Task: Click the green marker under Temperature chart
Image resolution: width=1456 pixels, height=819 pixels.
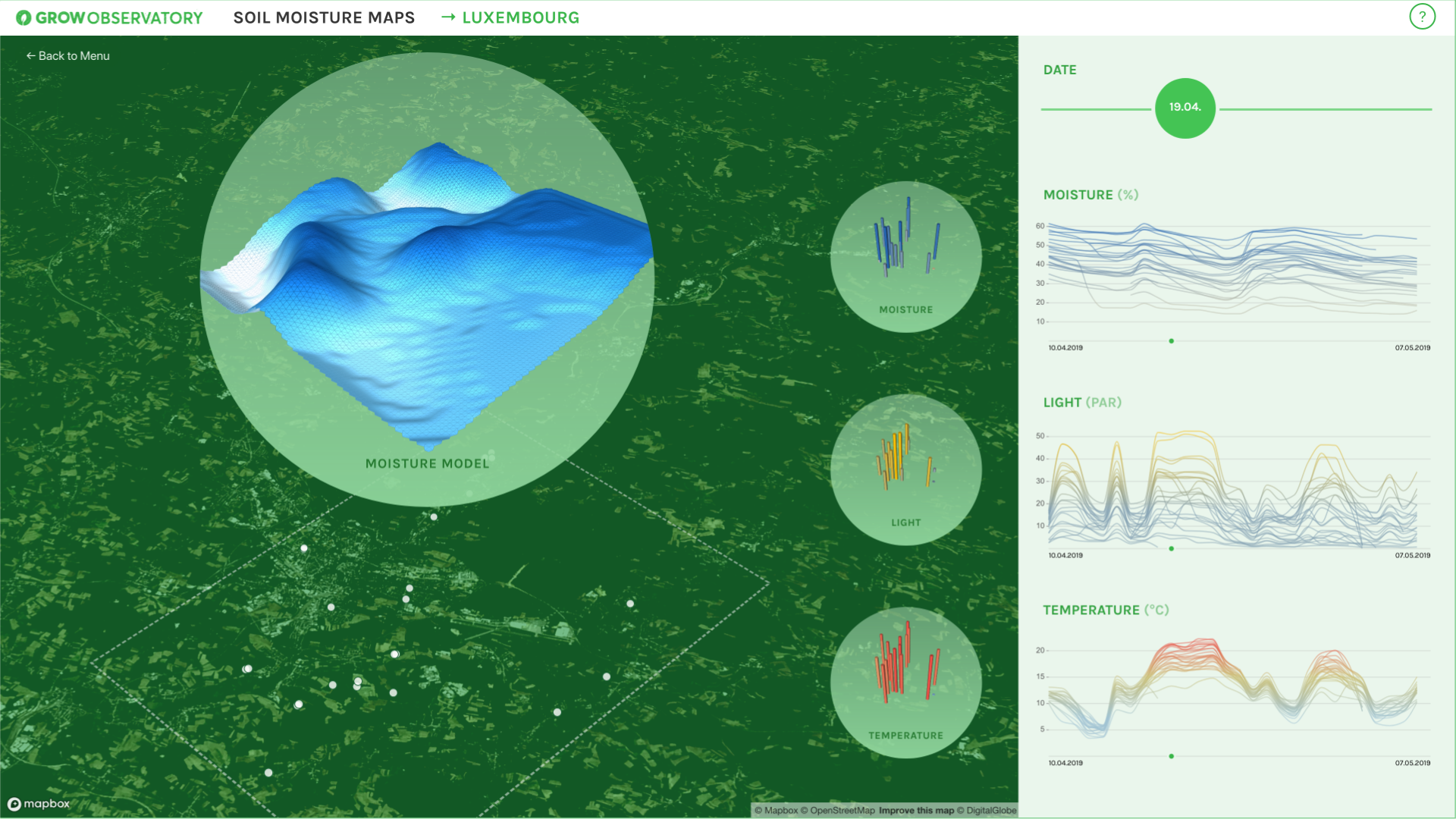Action: click(1172, 756)
